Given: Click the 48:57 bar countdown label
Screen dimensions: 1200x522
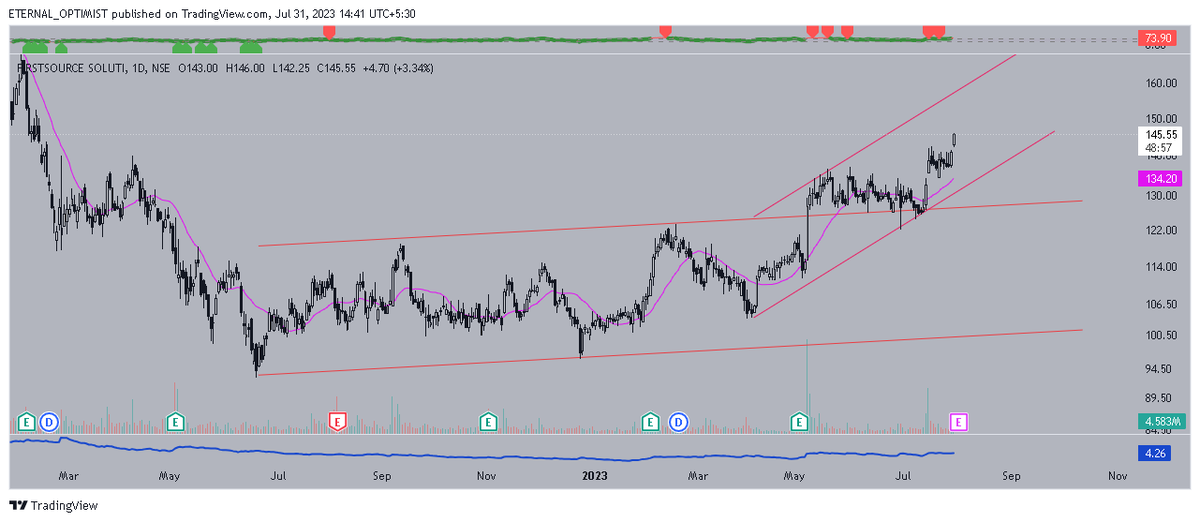Looking at the screenshot, I should (x=1158, y=147).
